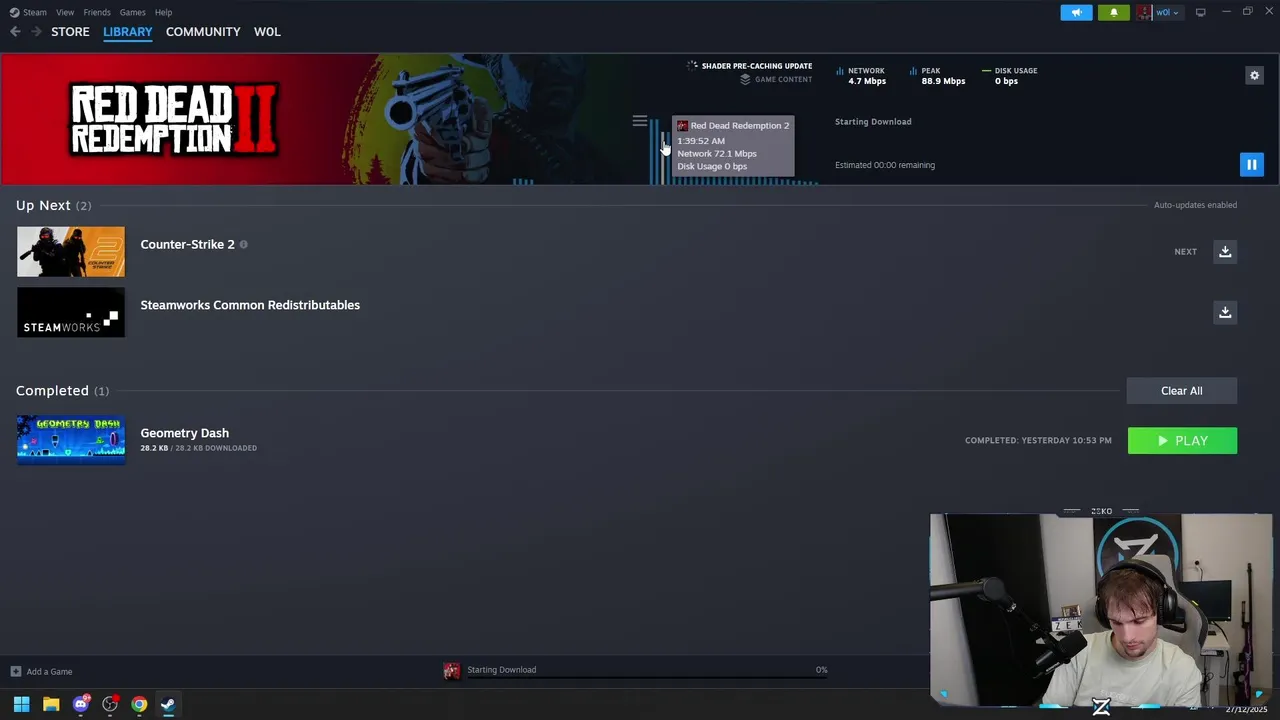Viewport: 1280px width, 720px height.
Task: Click the Counter-Strike 2 title
Action: (187, 244)
